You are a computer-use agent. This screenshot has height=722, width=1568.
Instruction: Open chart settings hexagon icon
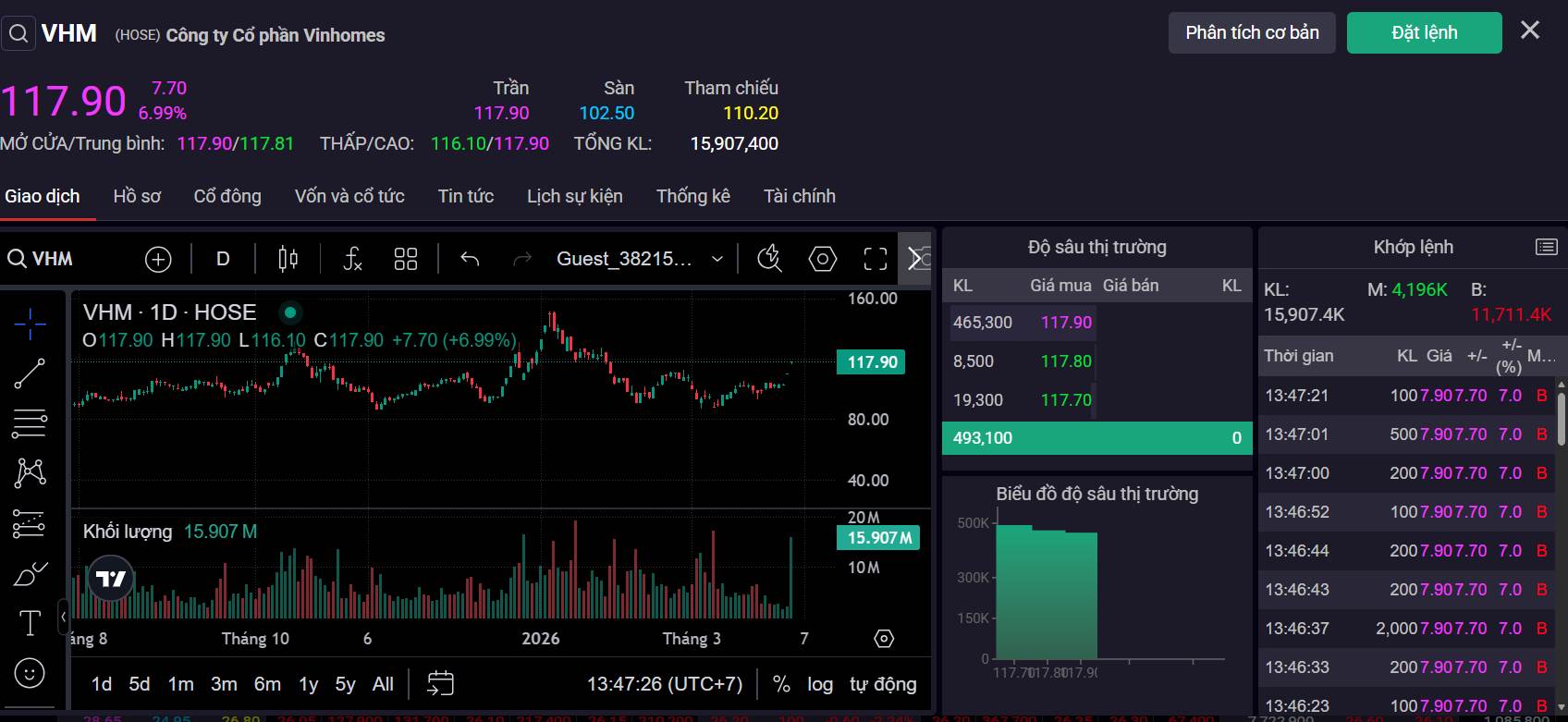(x=822, y=259)
